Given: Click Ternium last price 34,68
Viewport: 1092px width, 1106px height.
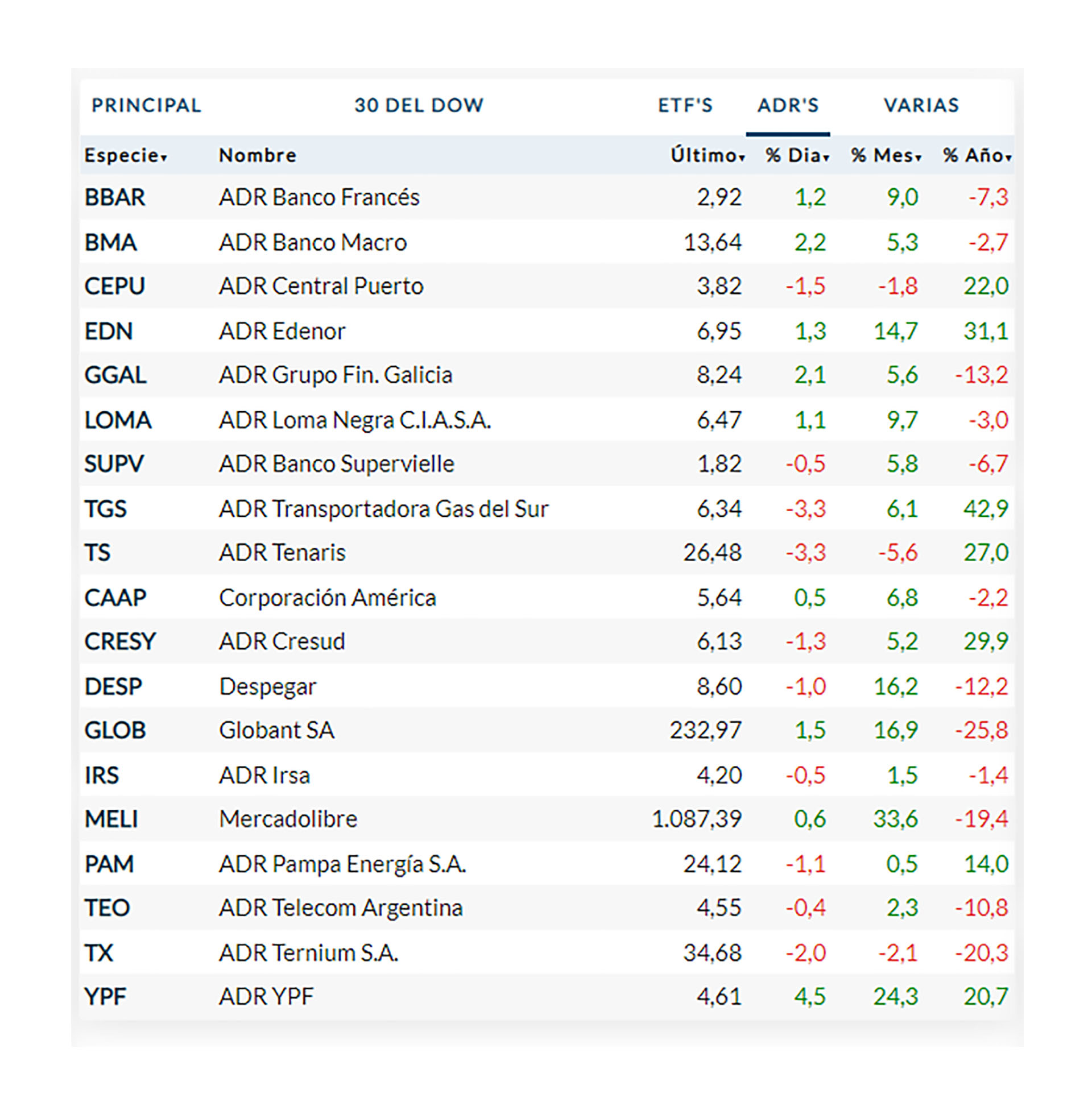Looking at the screenshot, I should 712,953.
